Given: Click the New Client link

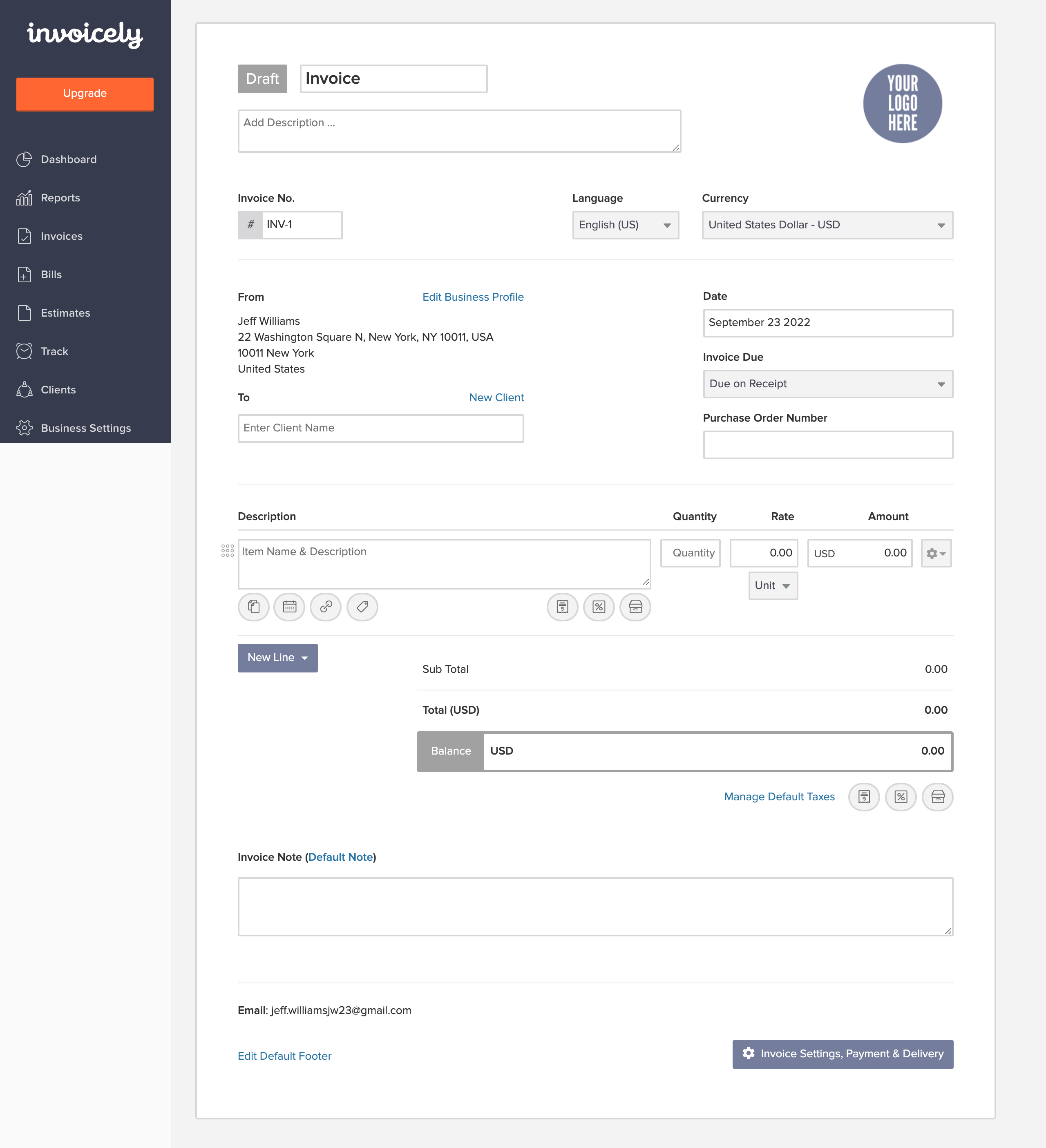Looking at the screenshot, I should (x=496, y=398).
